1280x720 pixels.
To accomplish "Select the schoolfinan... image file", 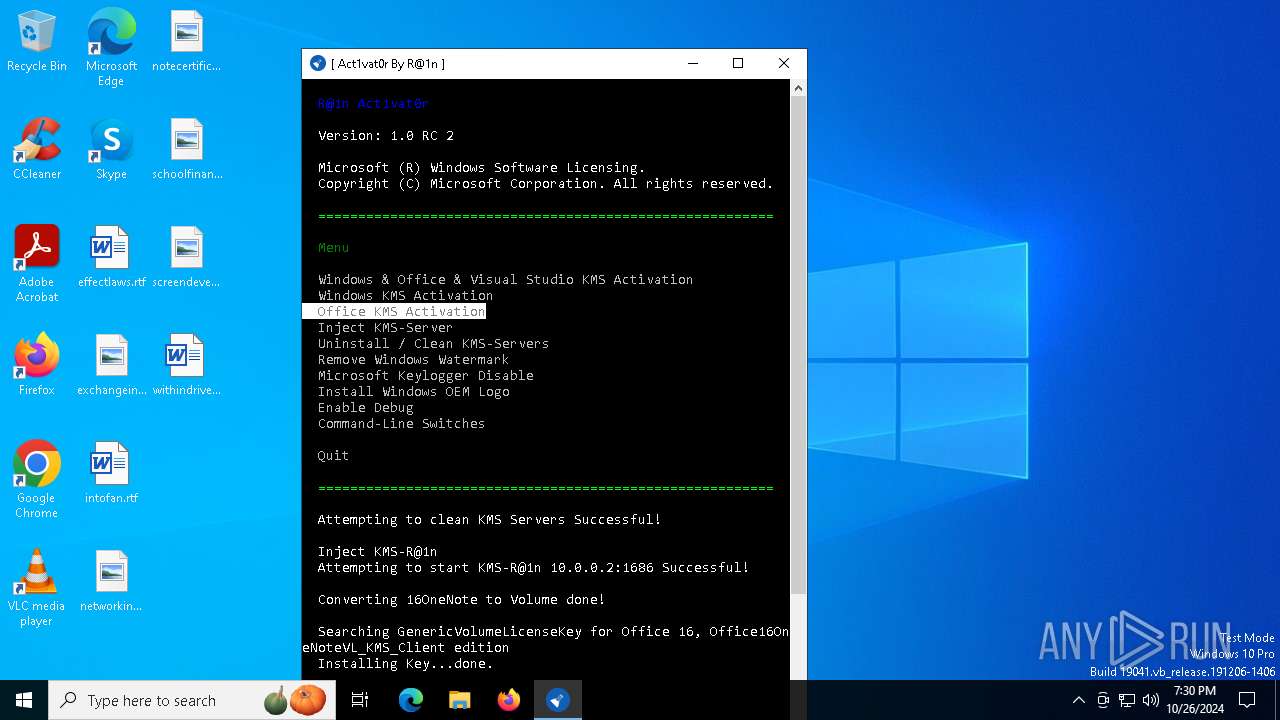I will point(186,150).
